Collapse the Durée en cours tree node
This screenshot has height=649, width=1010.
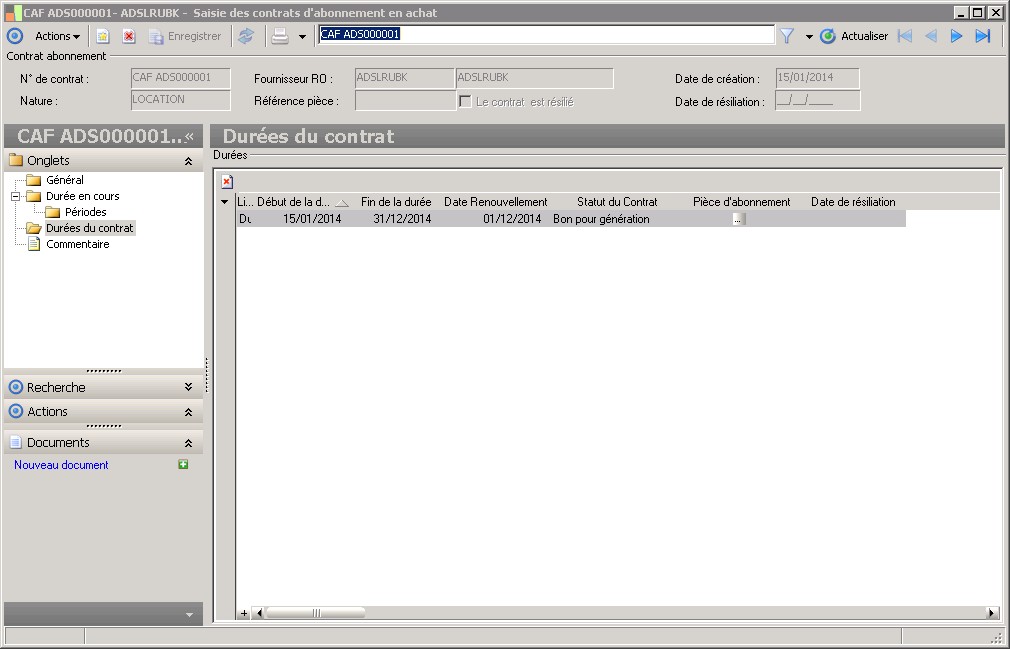click(x=15, y=196)
